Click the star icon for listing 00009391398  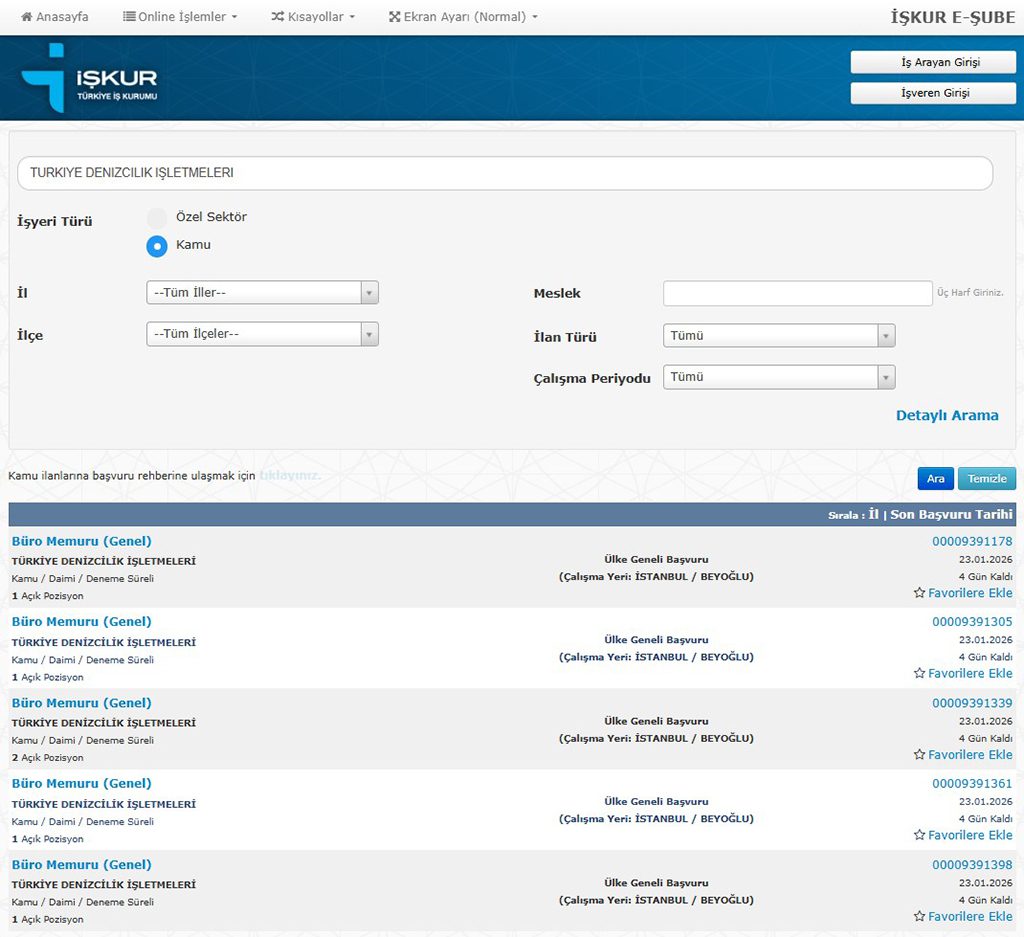919,916
